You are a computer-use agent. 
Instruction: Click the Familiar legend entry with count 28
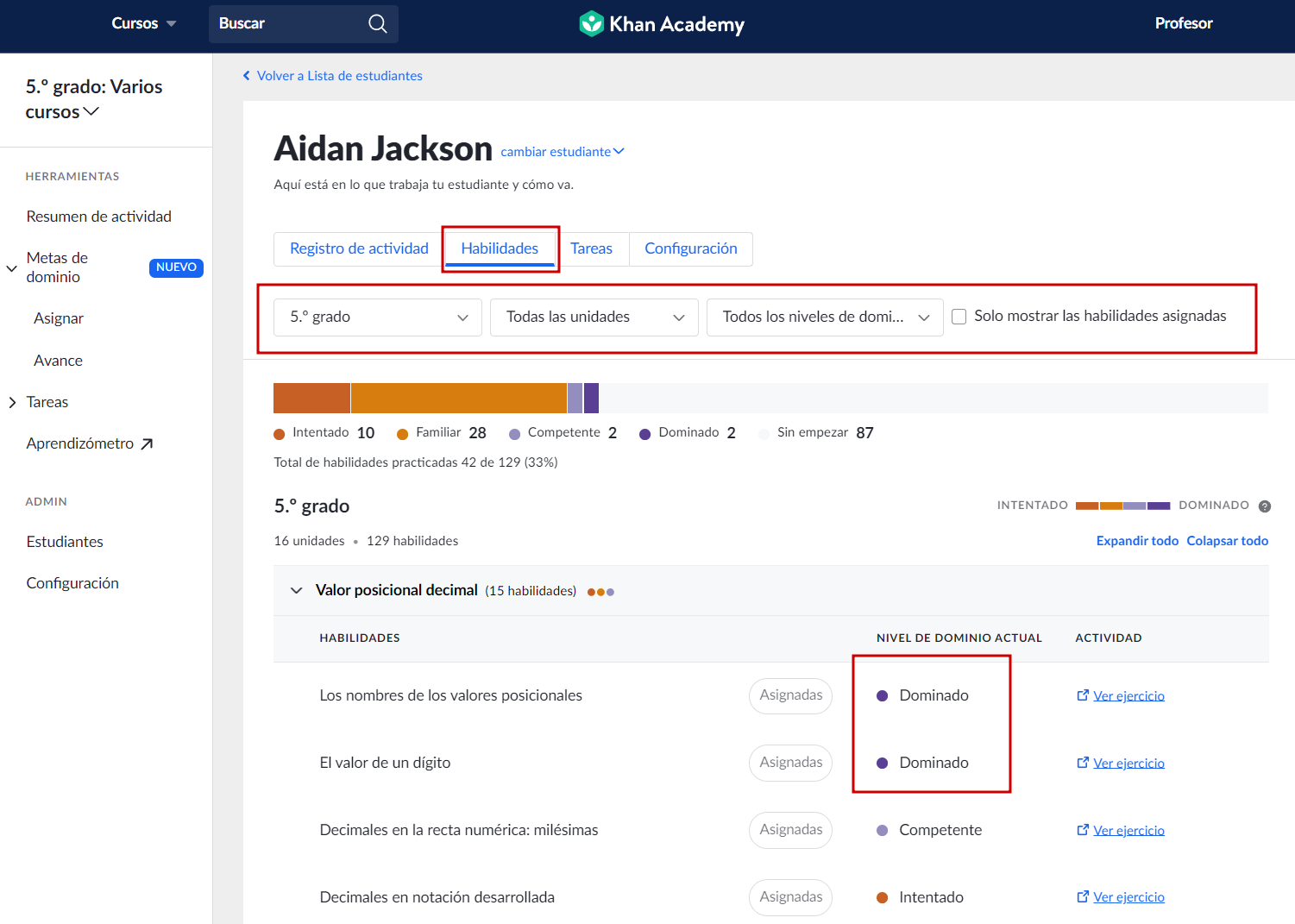442,433
